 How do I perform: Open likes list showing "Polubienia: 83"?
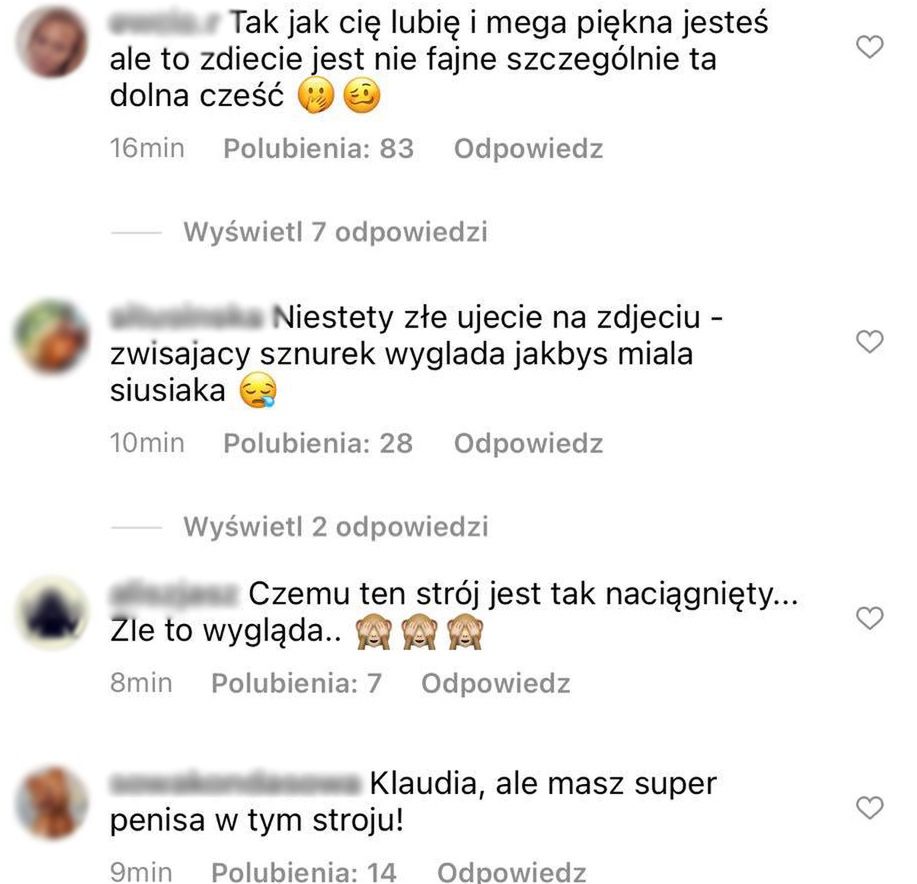pos(319,149)
